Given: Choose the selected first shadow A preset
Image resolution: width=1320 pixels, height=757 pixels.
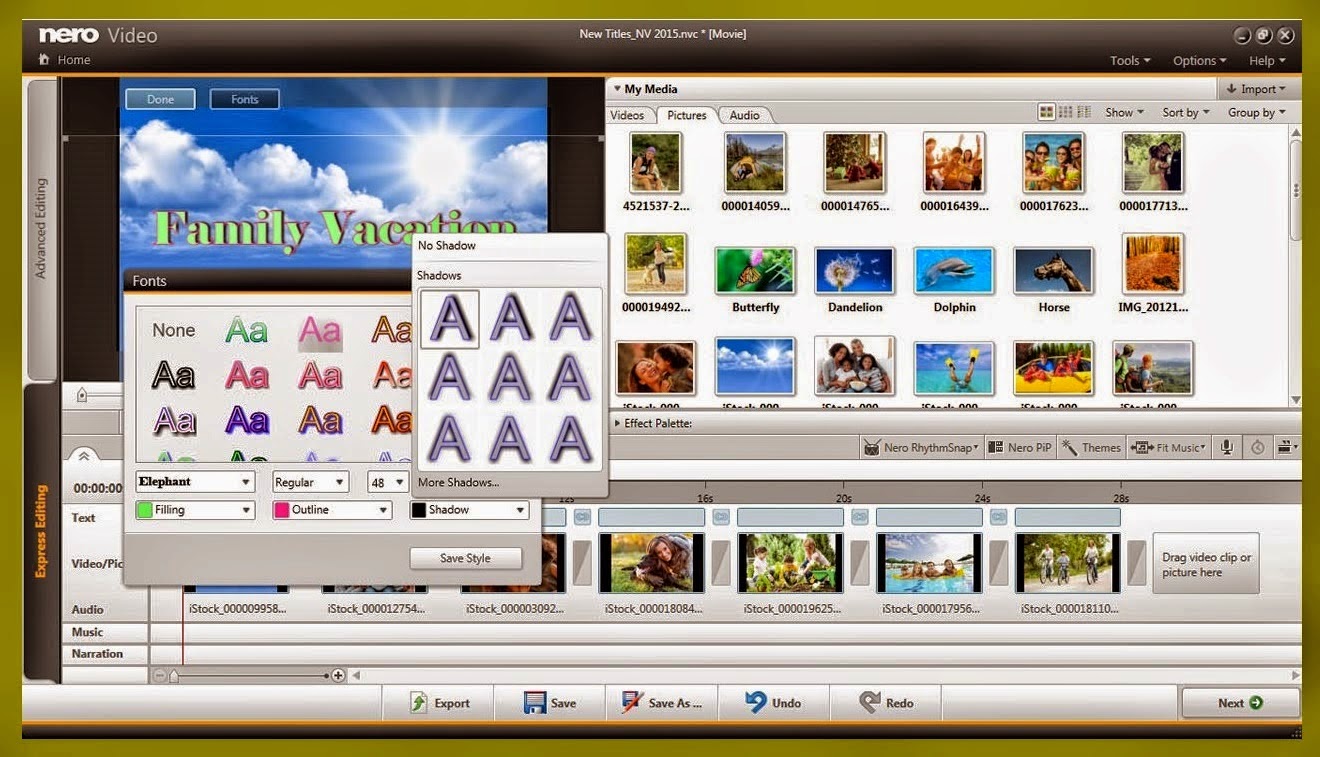Looking at the screenshot, I should 449,319.
